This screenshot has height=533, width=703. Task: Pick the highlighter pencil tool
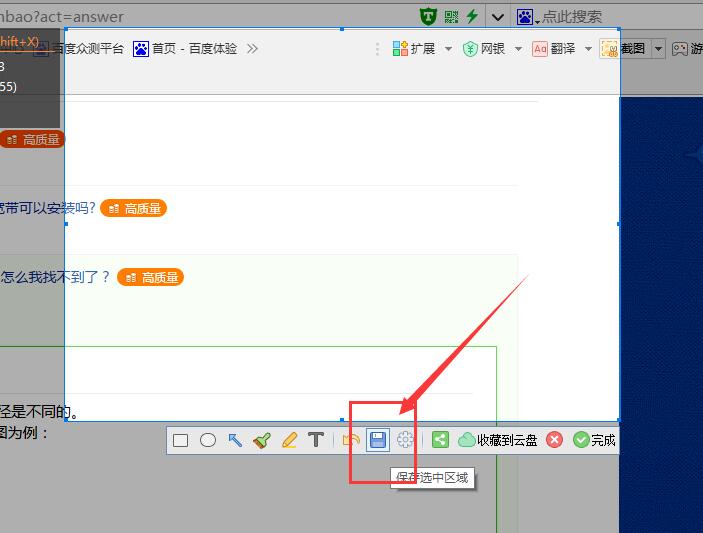[x=289, y=440]
